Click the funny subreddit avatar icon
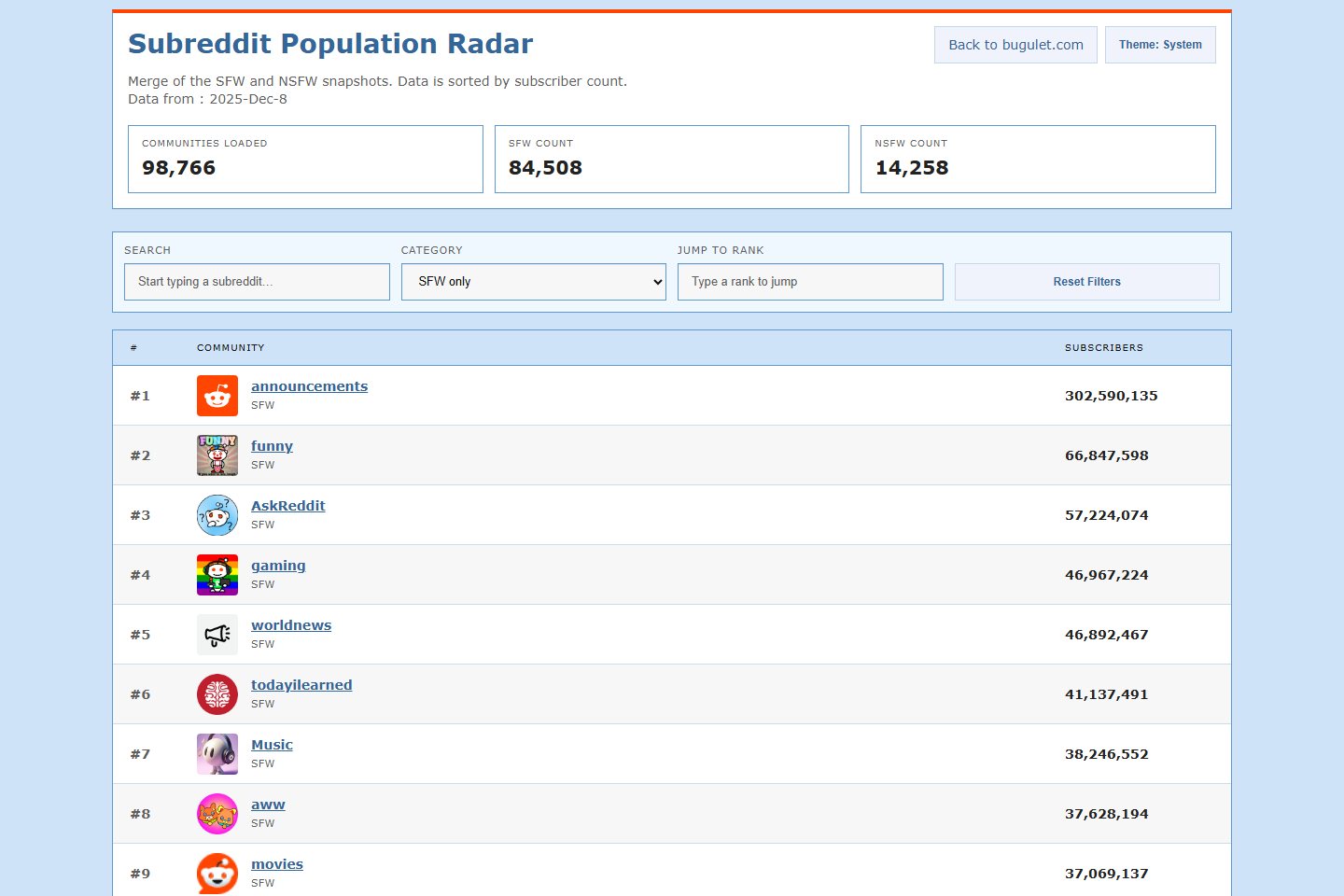 click(x=217, y=455)
